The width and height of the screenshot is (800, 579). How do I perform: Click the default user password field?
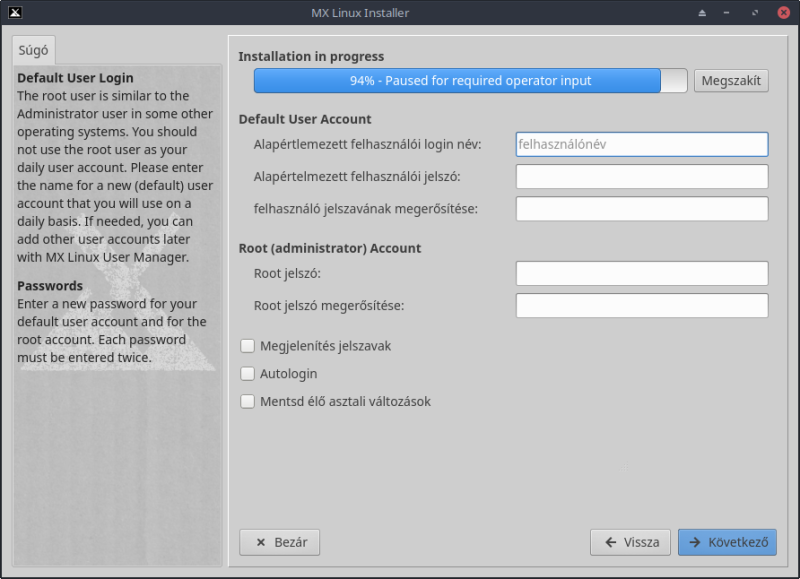pos(642,177)
